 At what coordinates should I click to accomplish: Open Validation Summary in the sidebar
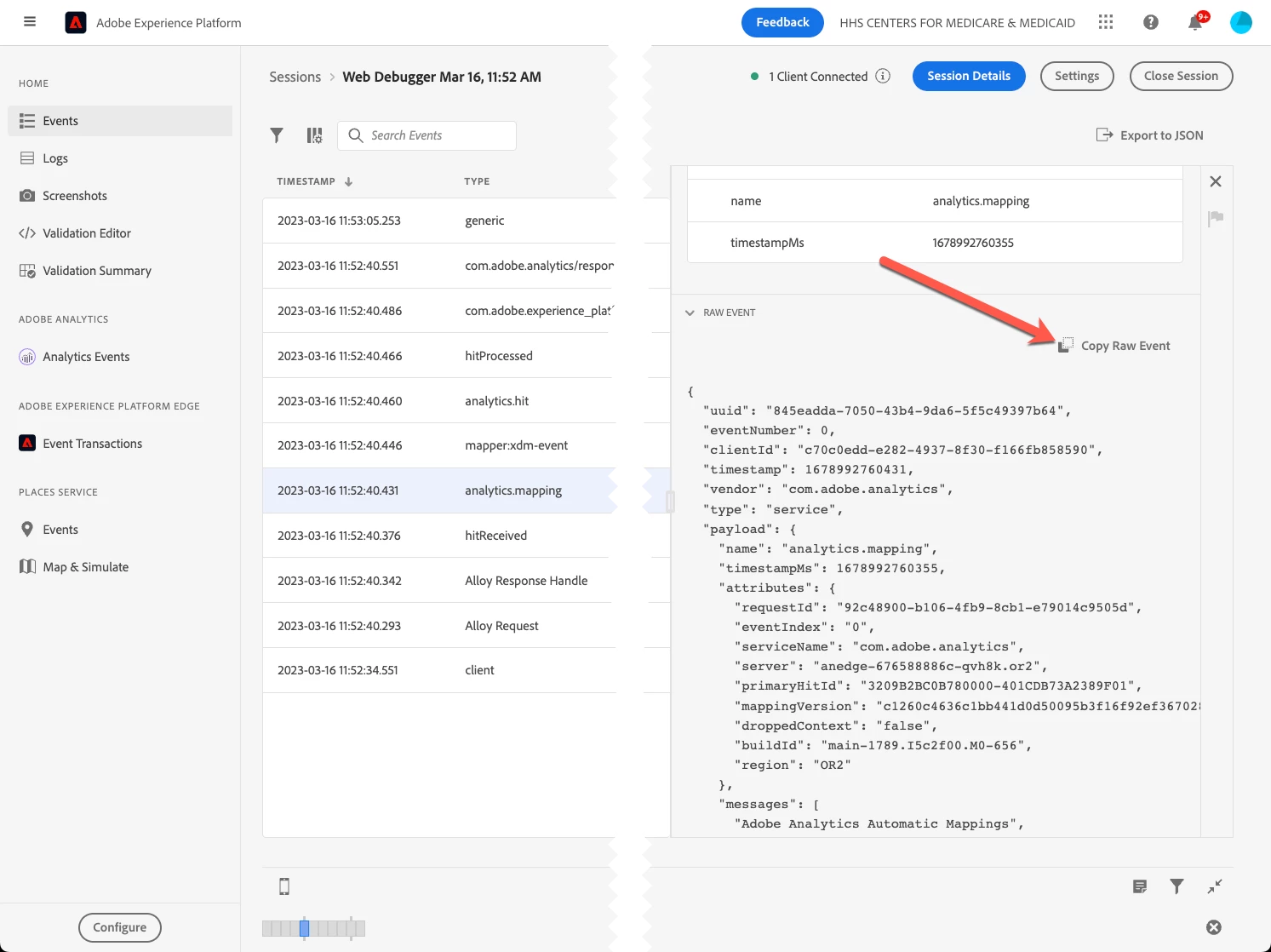tap(120, 271)
